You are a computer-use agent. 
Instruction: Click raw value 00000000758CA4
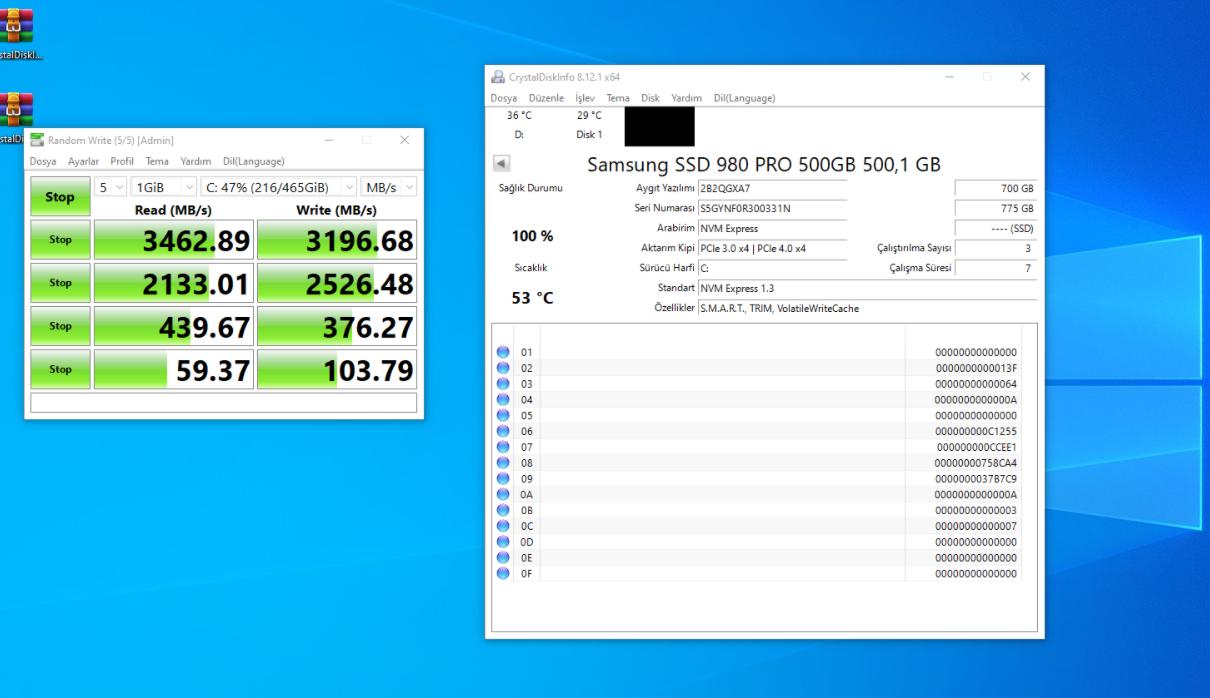pyautogui.click(x=976, y=463)
